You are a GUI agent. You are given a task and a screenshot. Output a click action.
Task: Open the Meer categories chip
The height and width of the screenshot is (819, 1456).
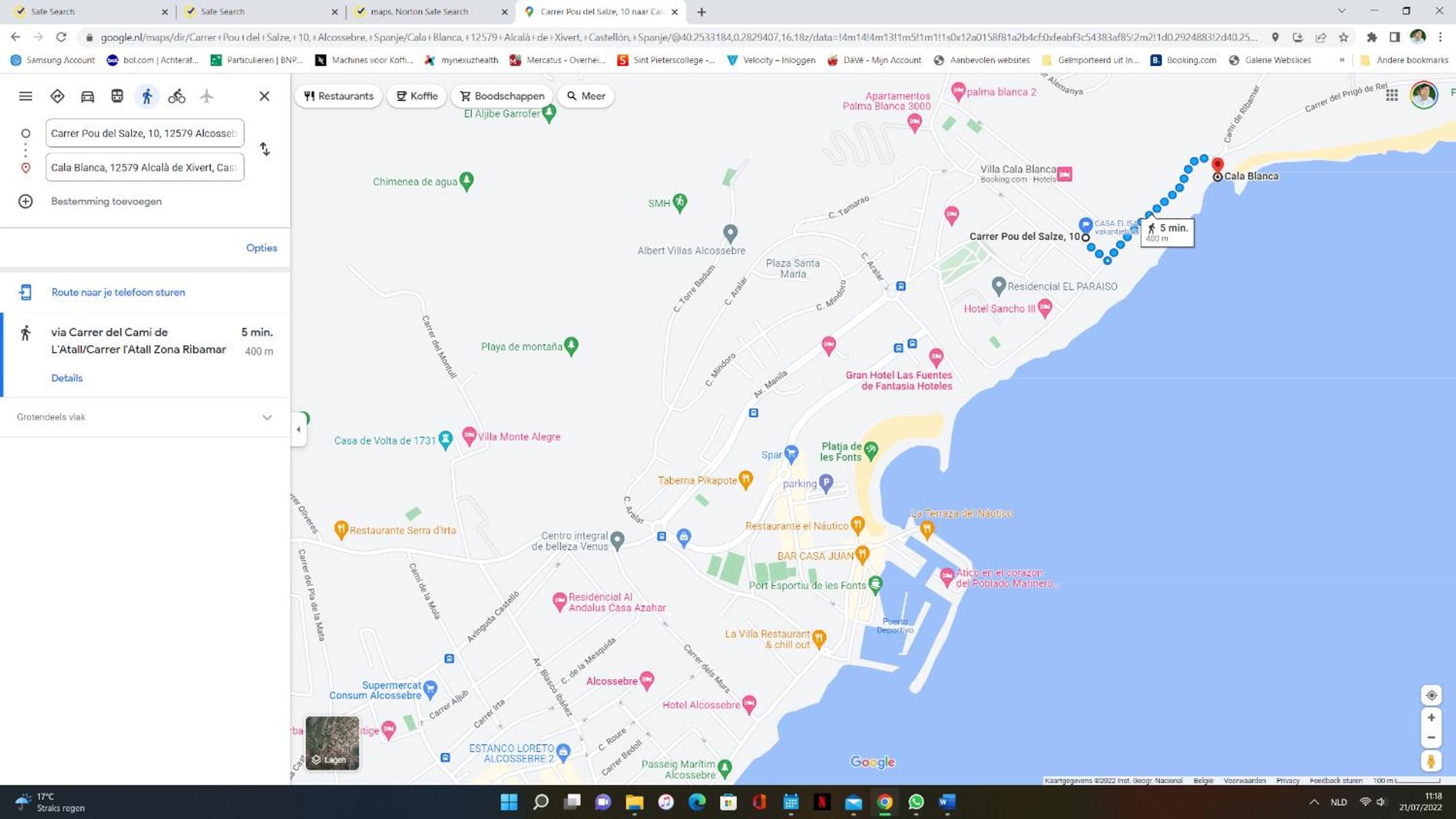click(586, 96)
